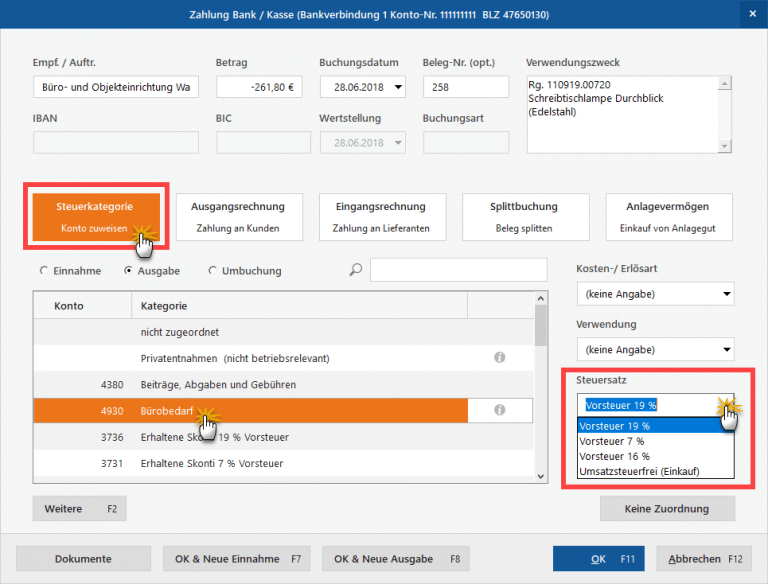Click category list scroll down arrow
The image size is (768, 584).
pos(541,476)
